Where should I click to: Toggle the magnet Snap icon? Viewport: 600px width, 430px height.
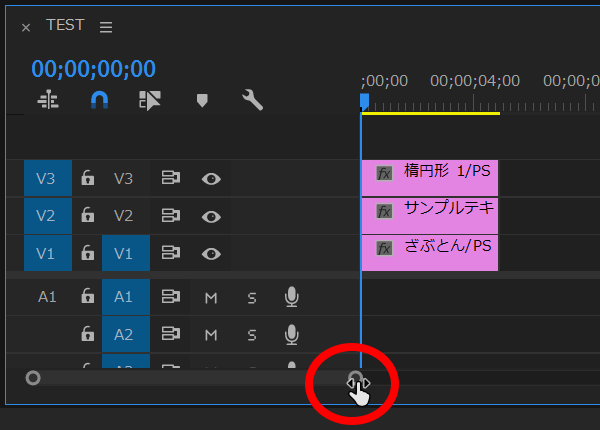click(99, 100)
